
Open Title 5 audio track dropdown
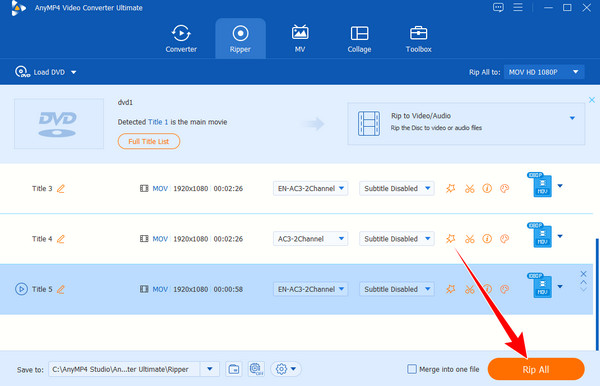(x=310, y=289)
